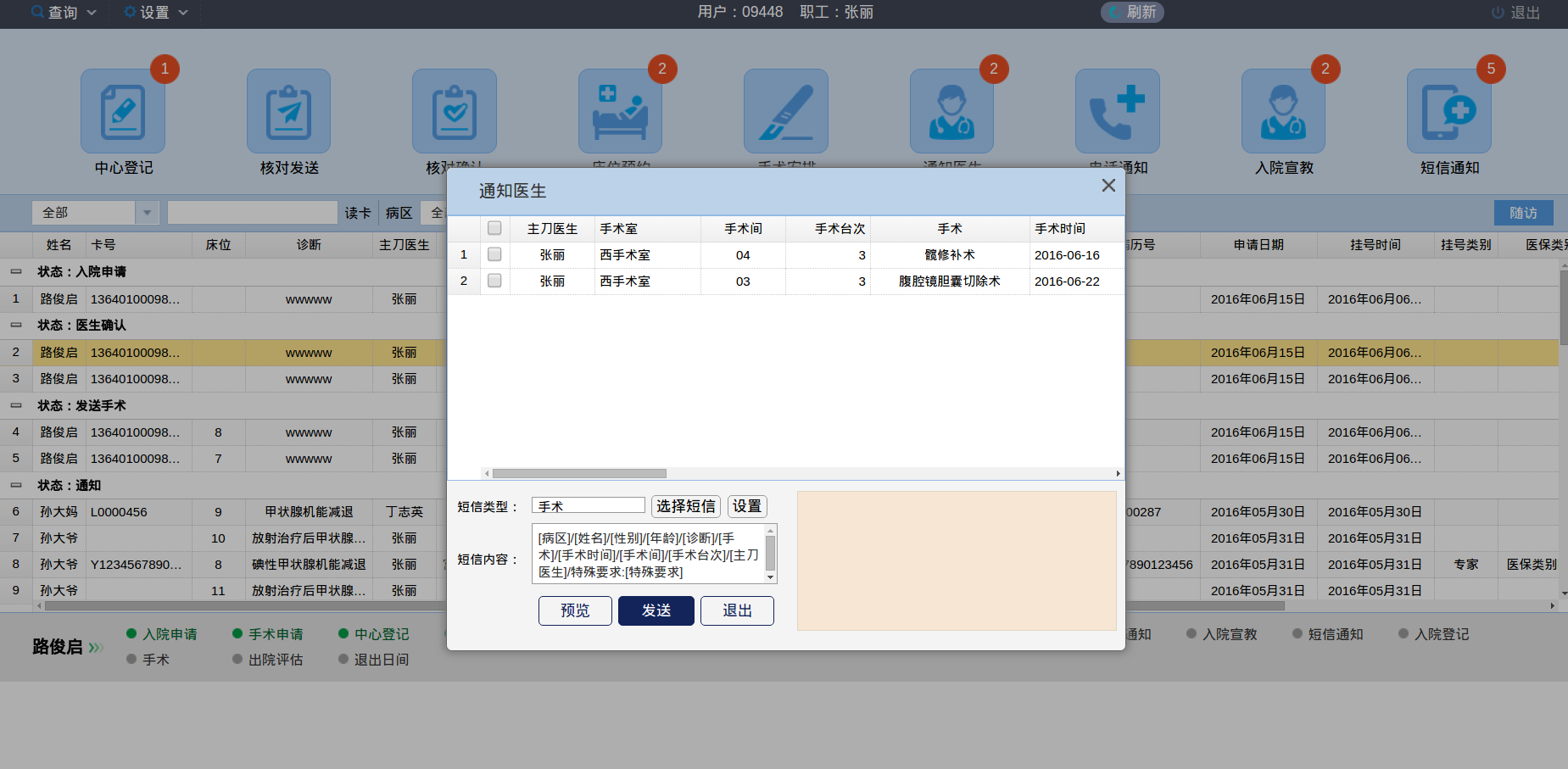The height and width of the screenshot is (769, 1568).
Task: Open the 床位预约 bed icon
Action: pos(620,111)
